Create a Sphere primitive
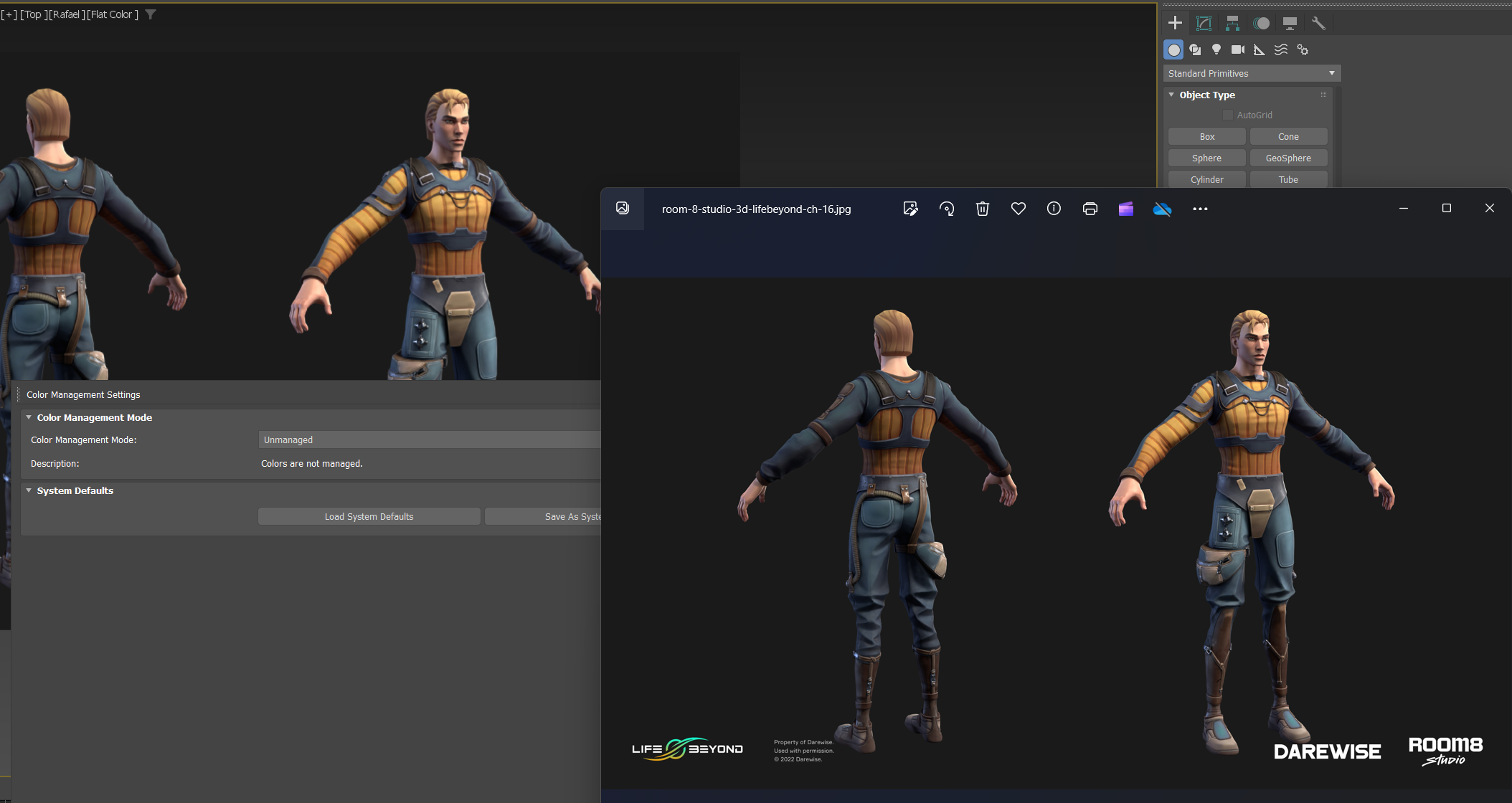The height and width of the screenshot is (803, 1512). (x=1207, y=158)
